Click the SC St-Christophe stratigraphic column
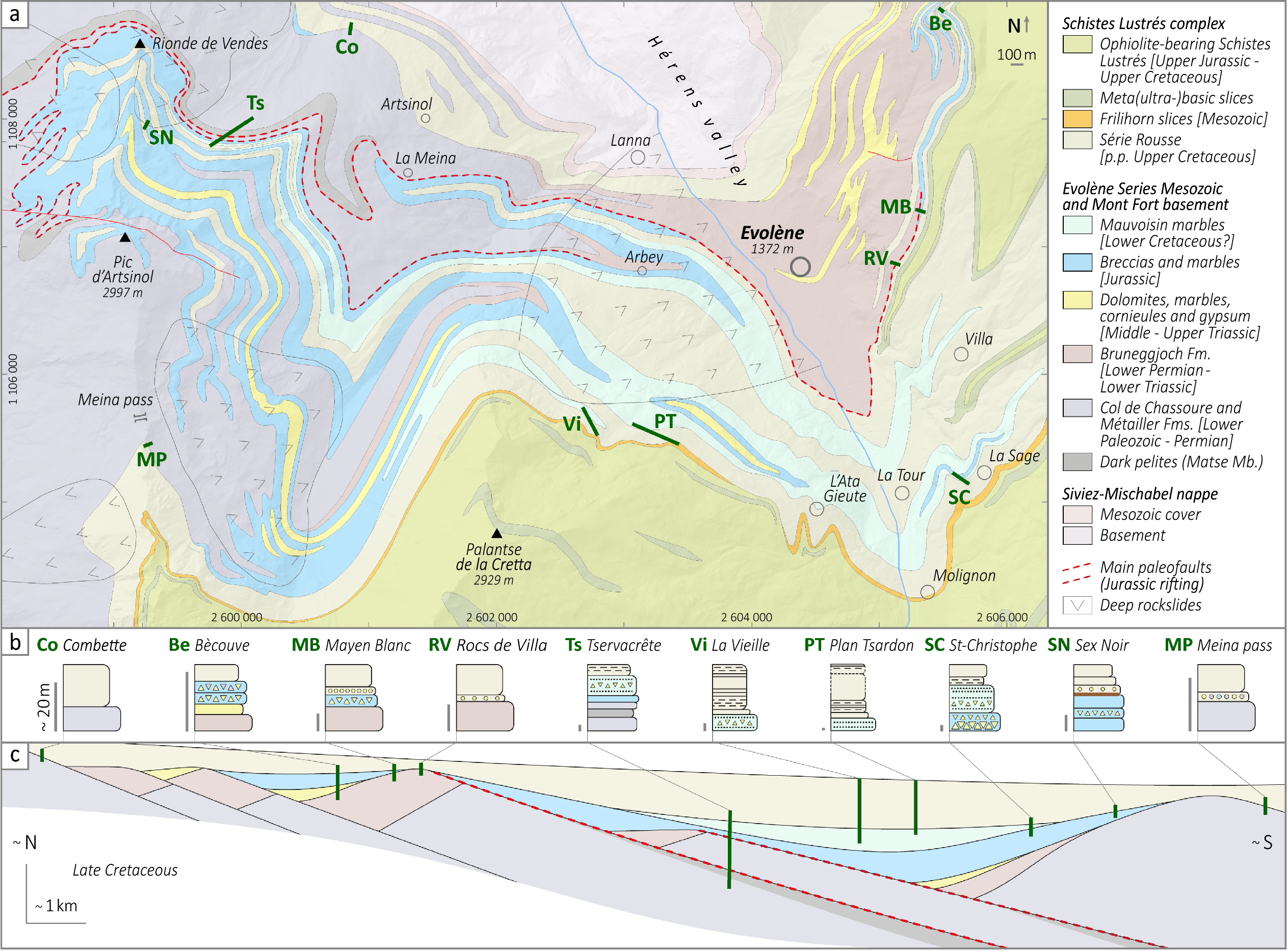 coord(975,698)
